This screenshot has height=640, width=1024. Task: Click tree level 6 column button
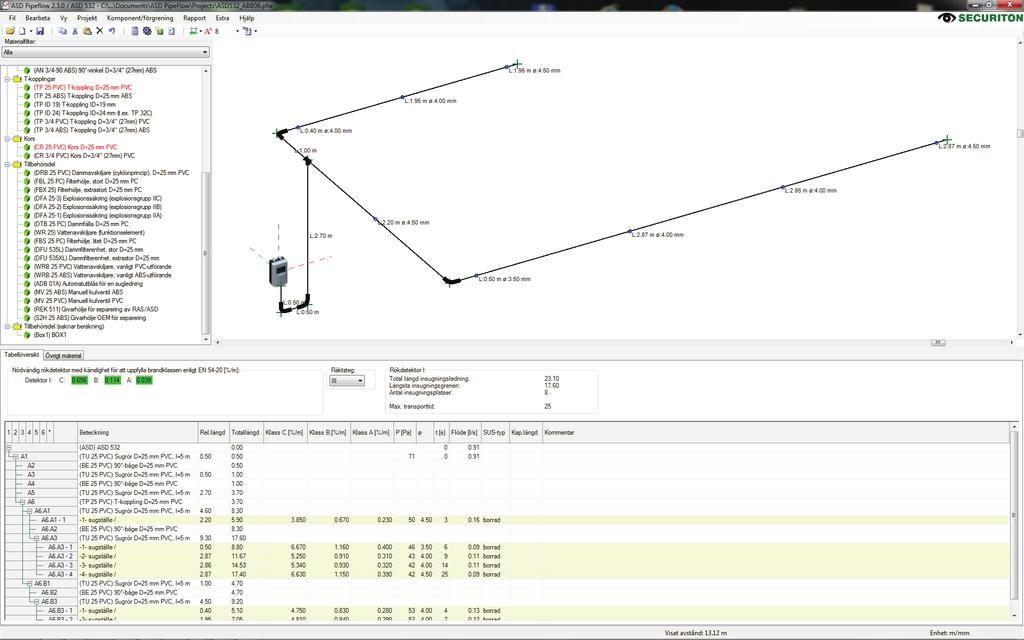coord(43,432)
